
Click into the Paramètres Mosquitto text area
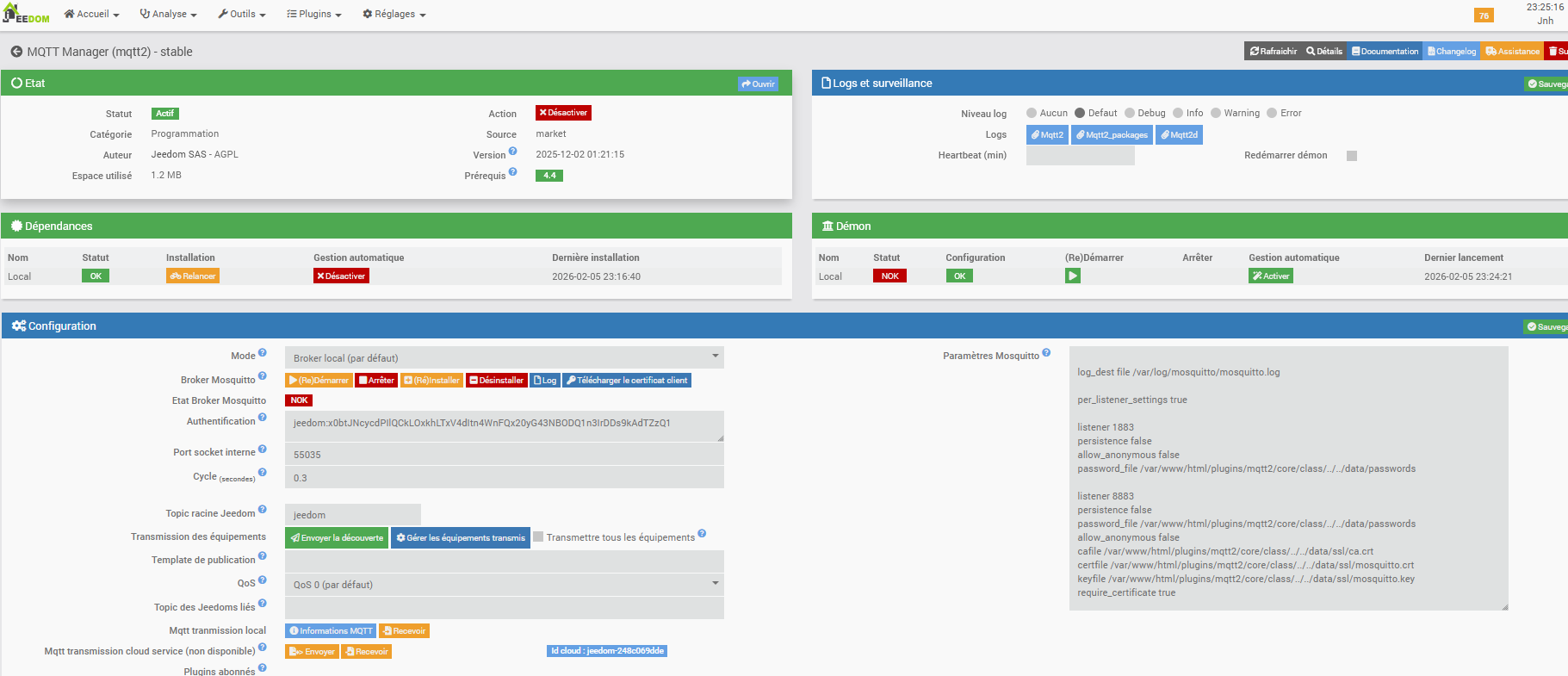(1289, 479)
